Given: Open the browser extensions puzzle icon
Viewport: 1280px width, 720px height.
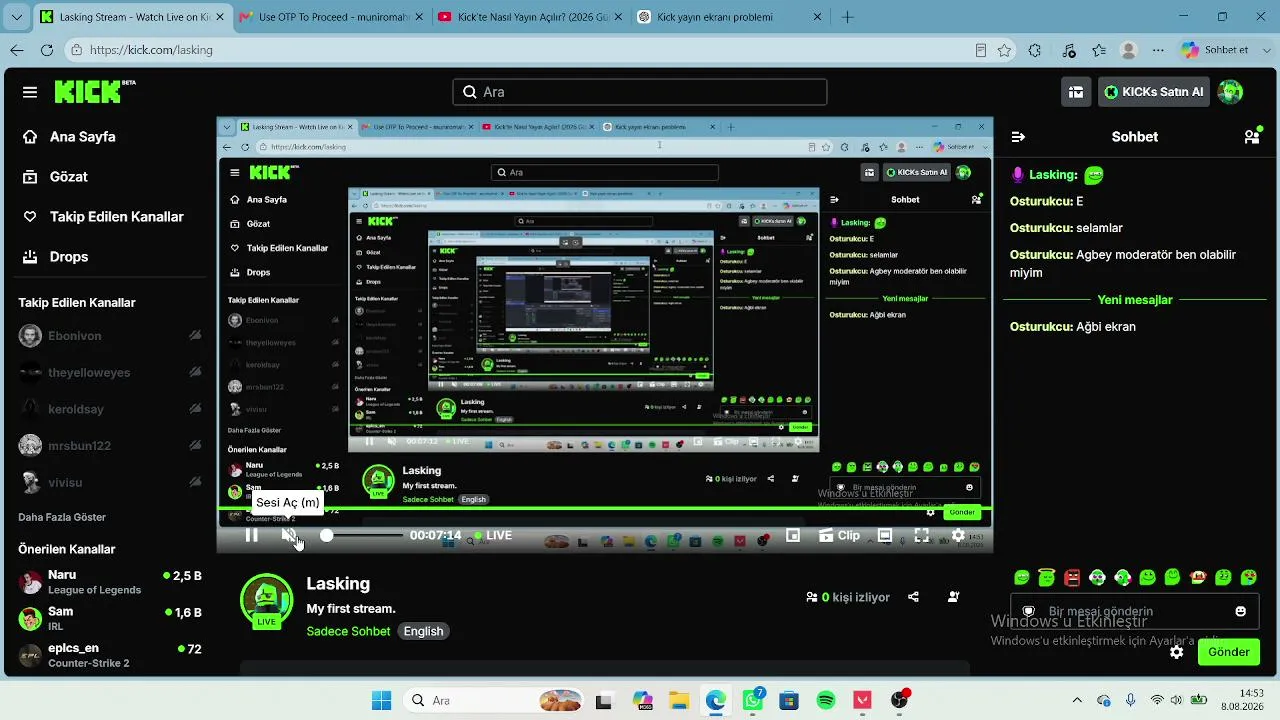Looking at the screenshot, I should (x=1035, y=50).
